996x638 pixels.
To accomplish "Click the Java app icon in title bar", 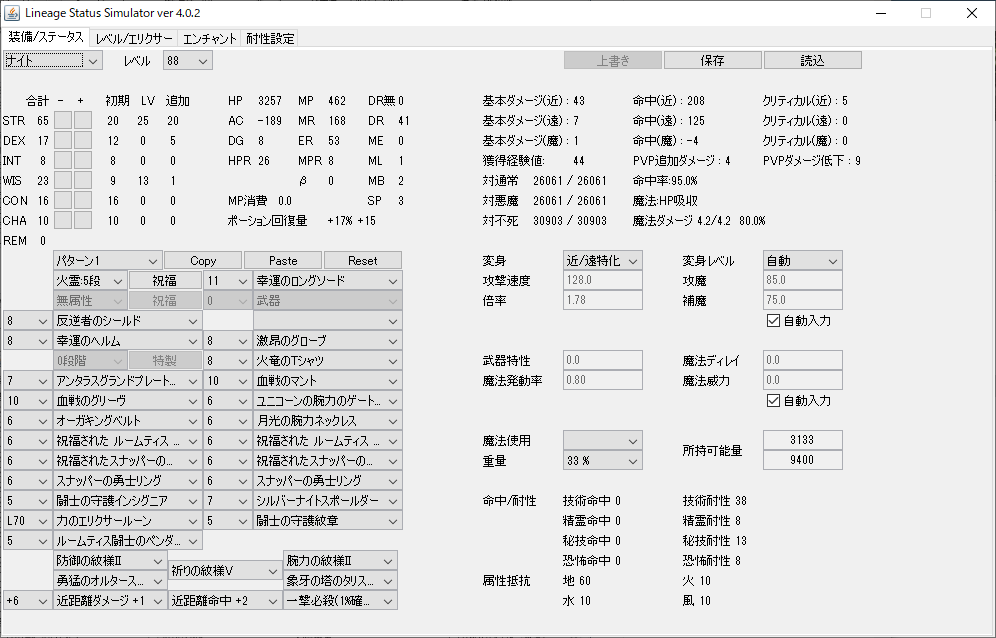I will (13, 13).
